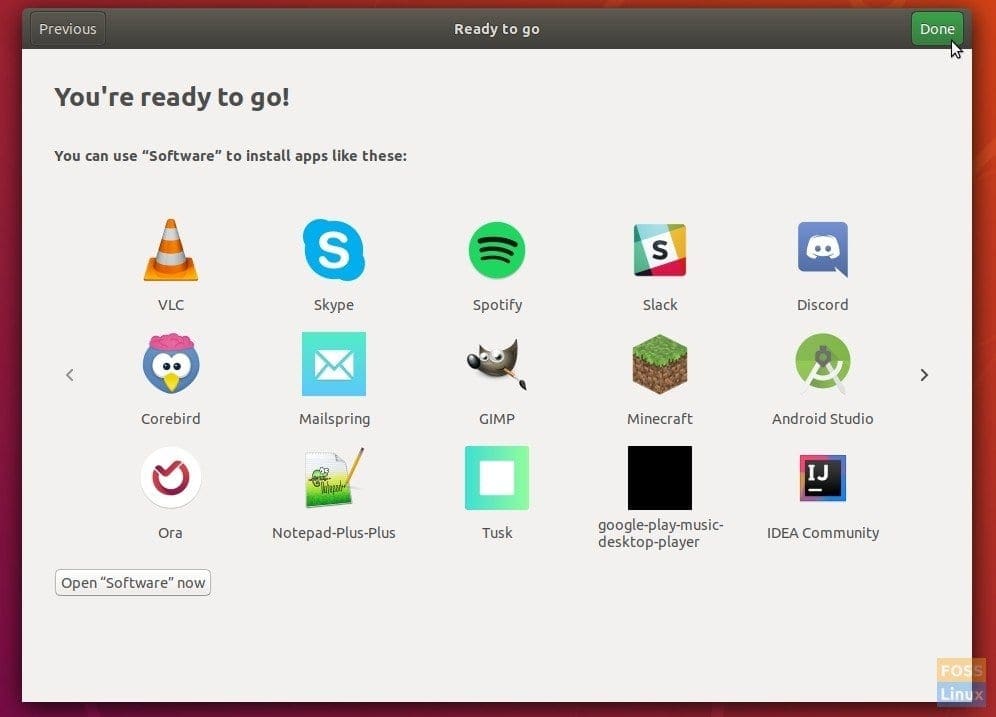Select the Corebird bird icon

click(x=171, y=363)
